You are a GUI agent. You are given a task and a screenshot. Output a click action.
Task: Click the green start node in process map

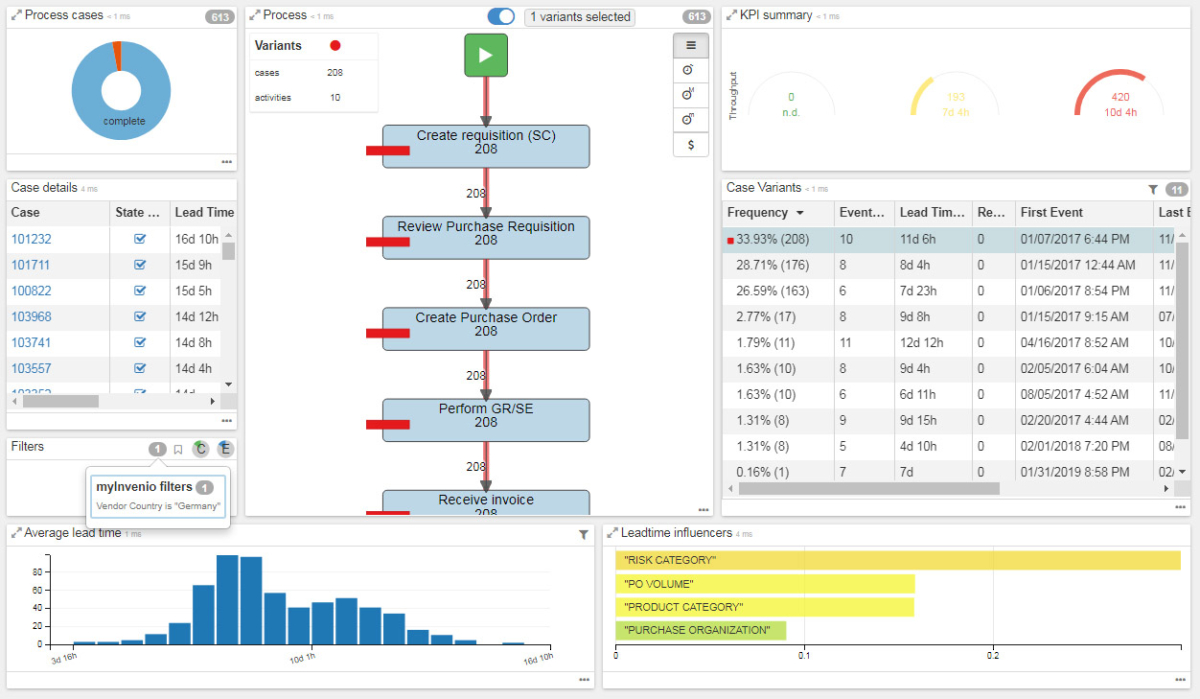pyautogui.click(x=485, y=55)
